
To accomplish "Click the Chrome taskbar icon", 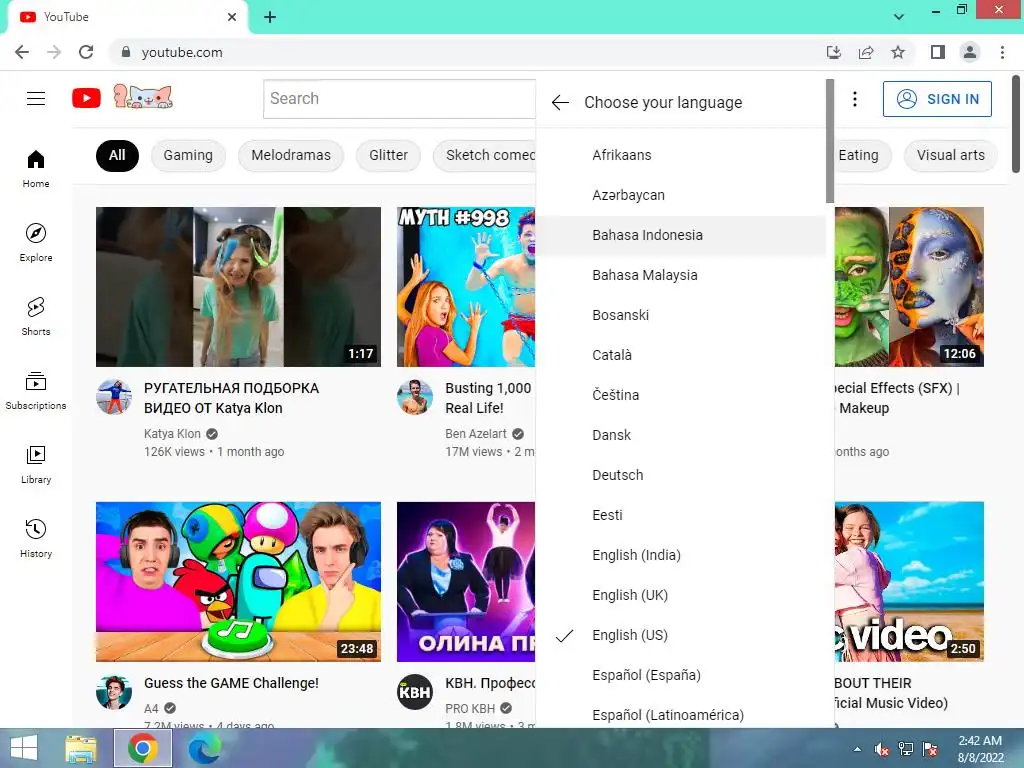I will tap(143, 748).
